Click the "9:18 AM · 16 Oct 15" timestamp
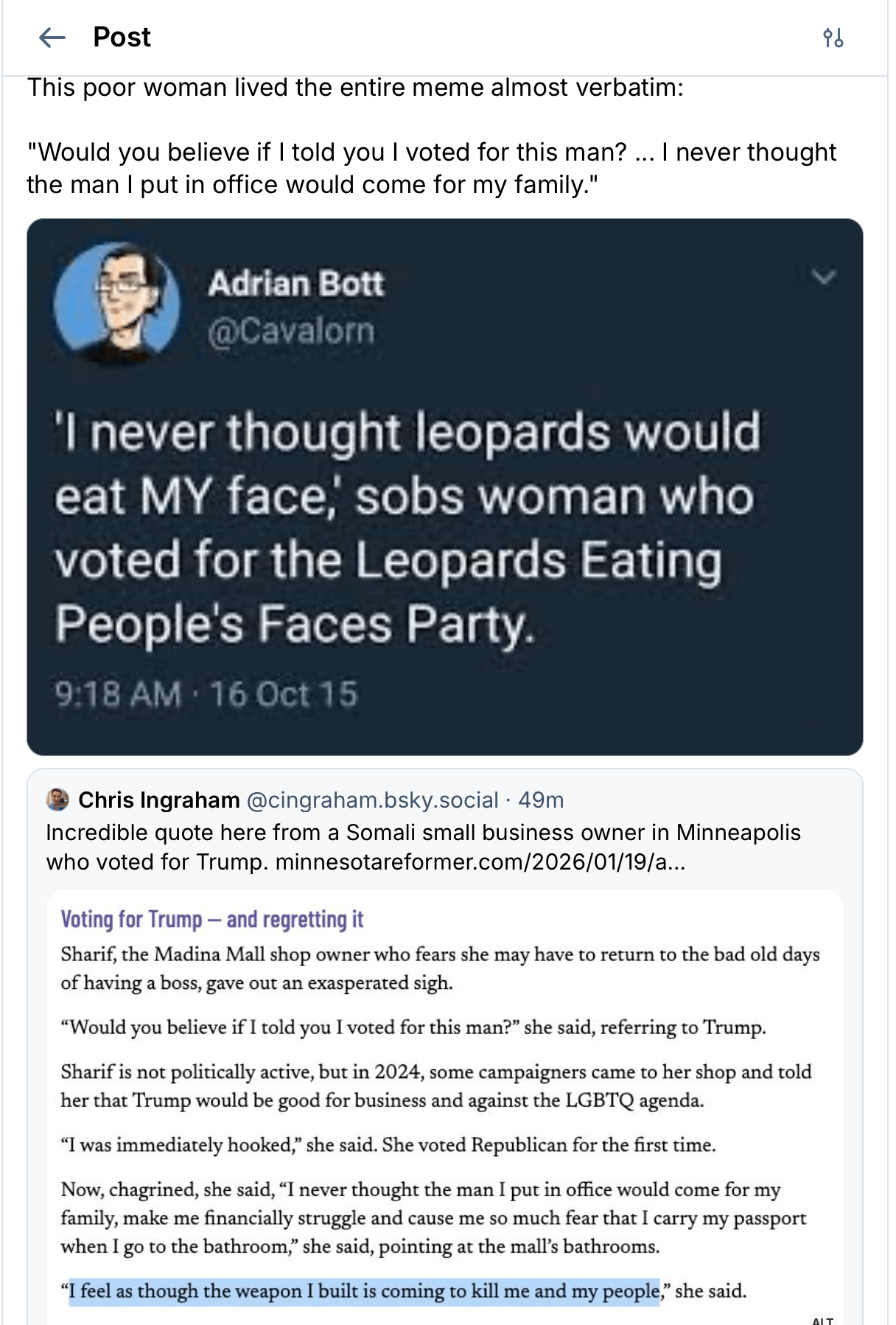The width and height of the screenshot is (896, 1325). (206, 694)
